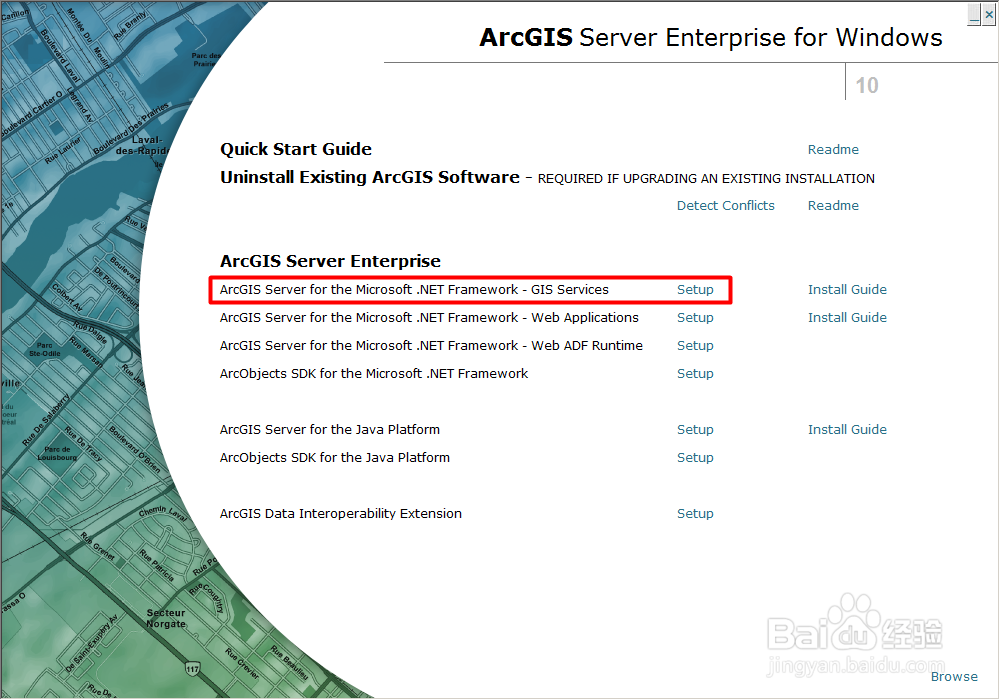This screenshot has width=1000, height=700.
Task: Click Setup for ArcObjects SDK .NET Framework
Action: pyautogui.click(x=695, y=374)
